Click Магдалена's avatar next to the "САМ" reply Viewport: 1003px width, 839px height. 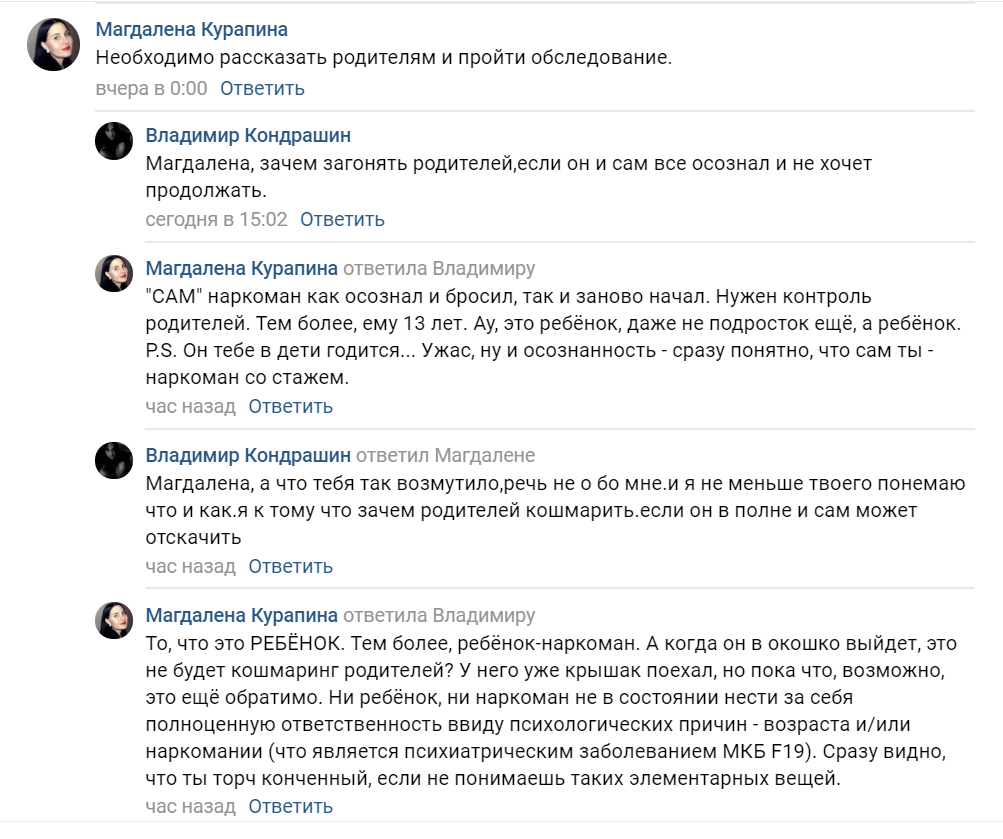coord(114,273)
